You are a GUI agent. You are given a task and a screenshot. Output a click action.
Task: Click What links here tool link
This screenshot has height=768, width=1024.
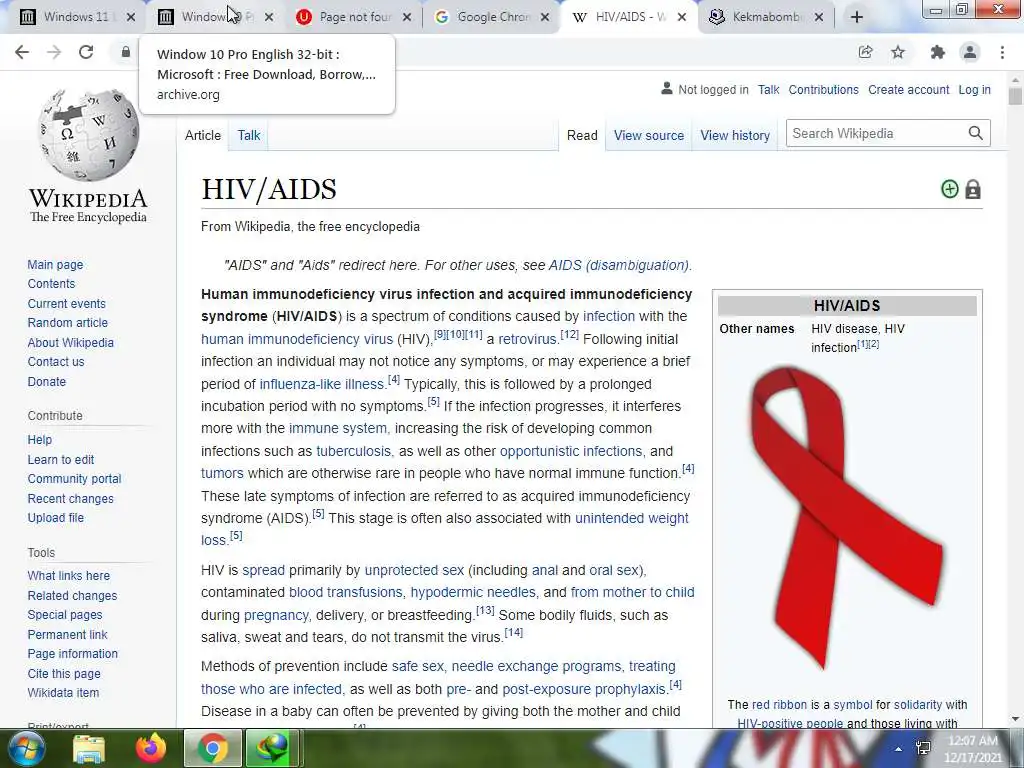69,575
